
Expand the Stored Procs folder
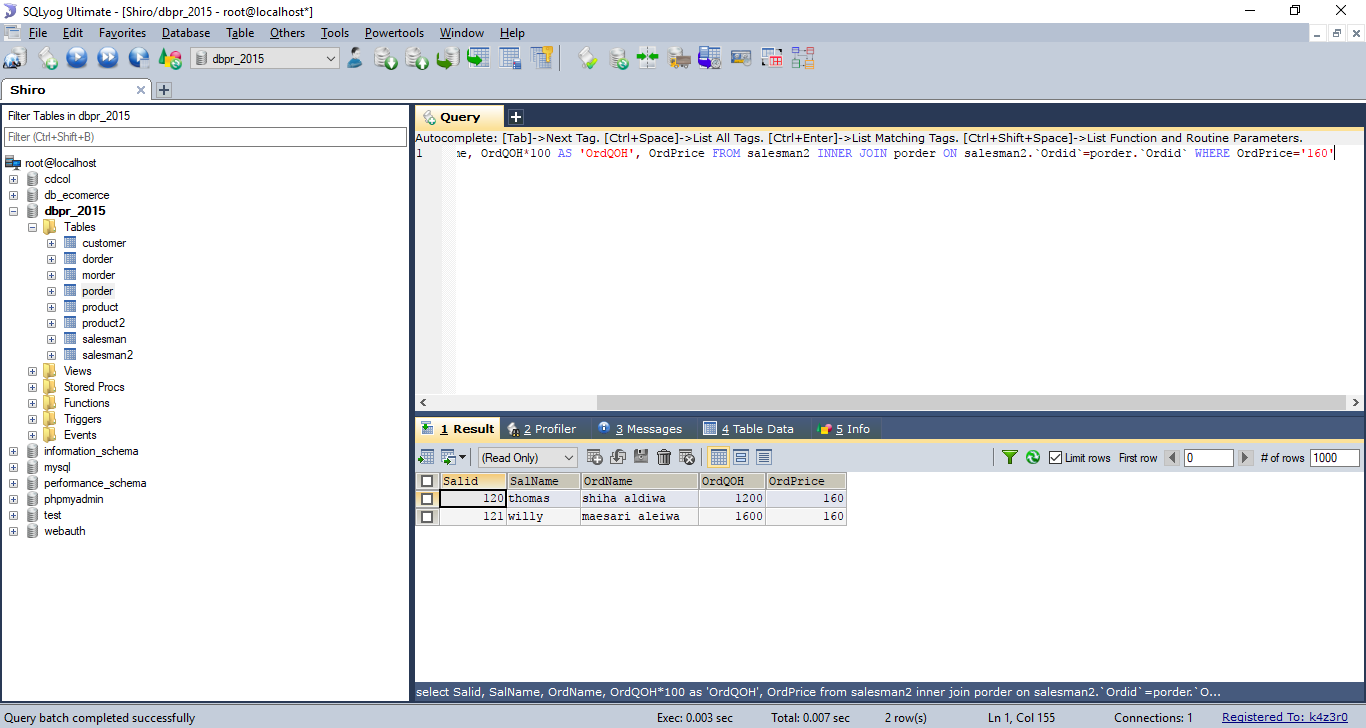(32, 387)
